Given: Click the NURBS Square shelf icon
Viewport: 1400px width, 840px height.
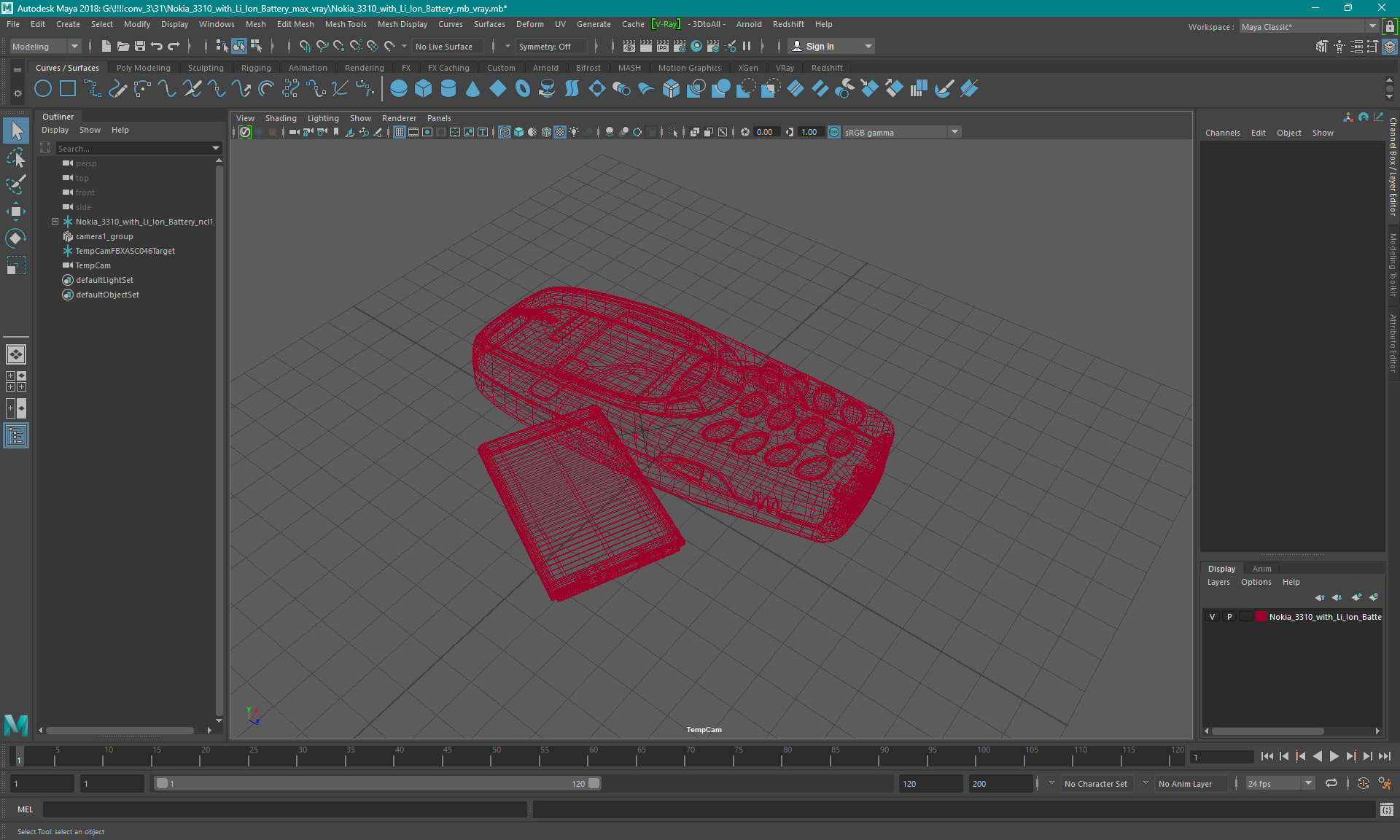Looking at the screenshot, I should (x=68, y=89).
